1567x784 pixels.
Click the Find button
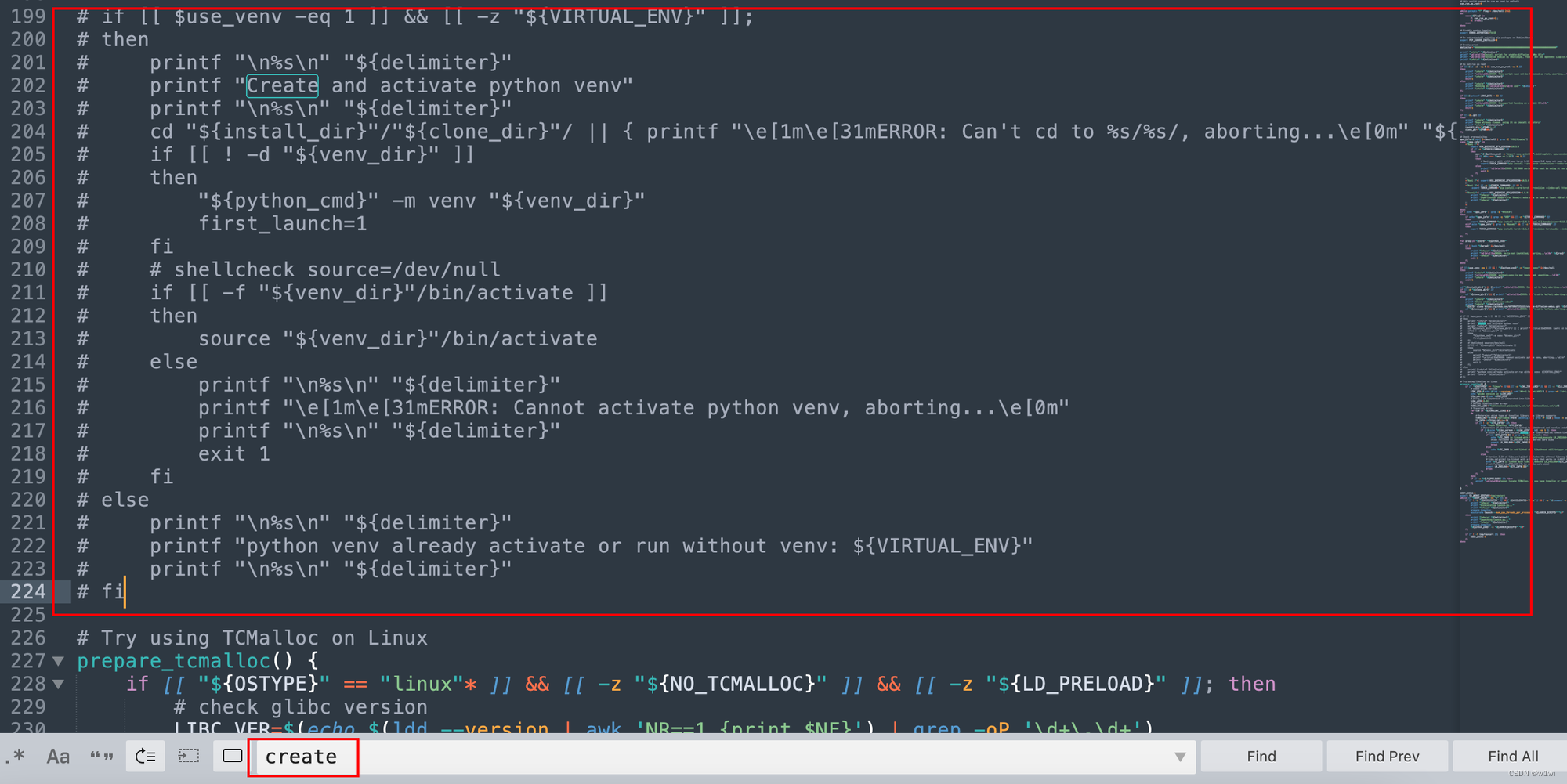point(1261,757)
